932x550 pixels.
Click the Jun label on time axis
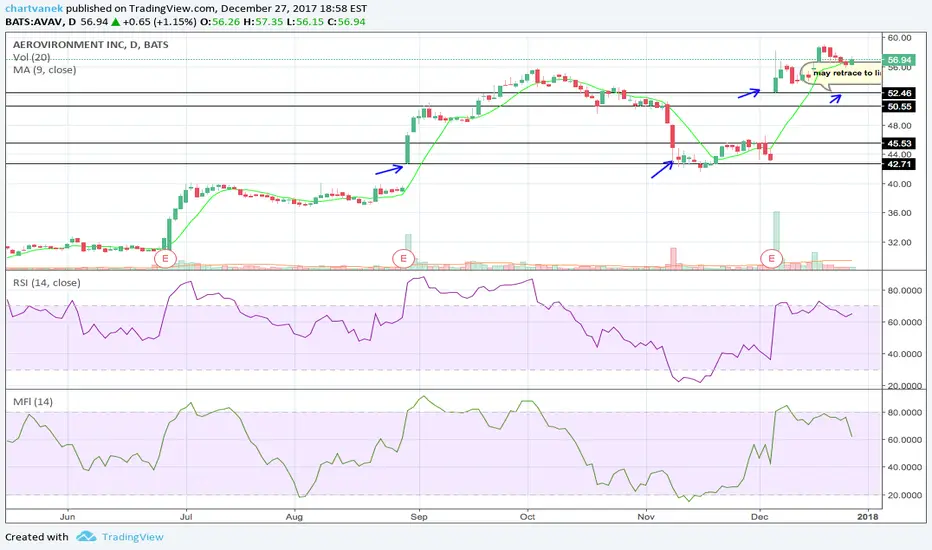67,517
